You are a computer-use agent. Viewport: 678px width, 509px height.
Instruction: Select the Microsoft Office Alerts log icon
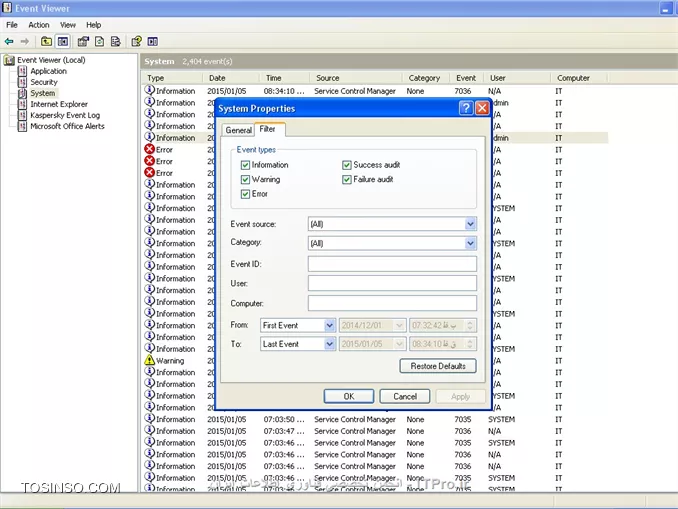point(22,126)
